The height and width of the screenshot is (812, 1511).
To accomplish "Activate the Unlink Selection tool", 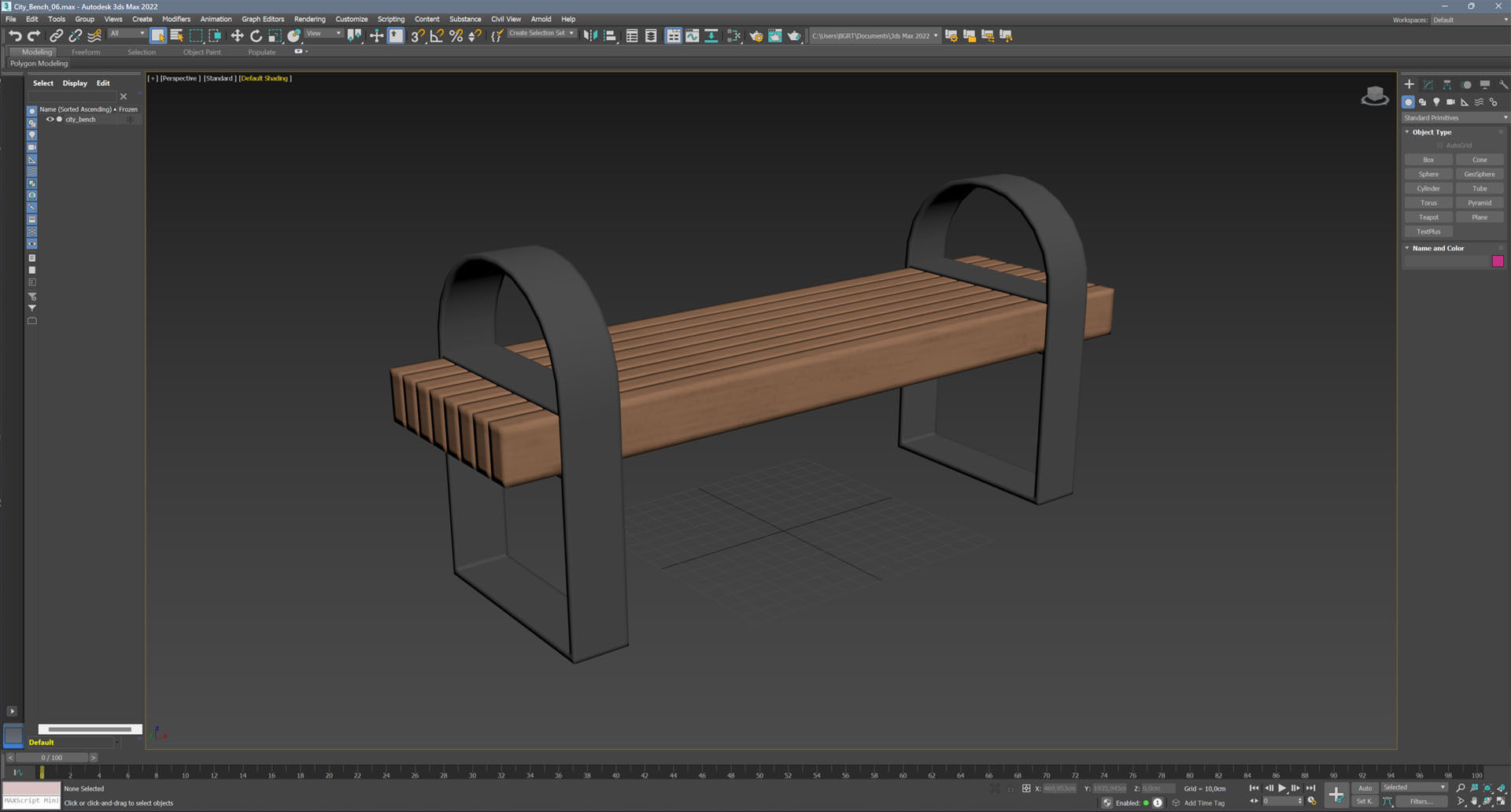I will coord(76,35).
